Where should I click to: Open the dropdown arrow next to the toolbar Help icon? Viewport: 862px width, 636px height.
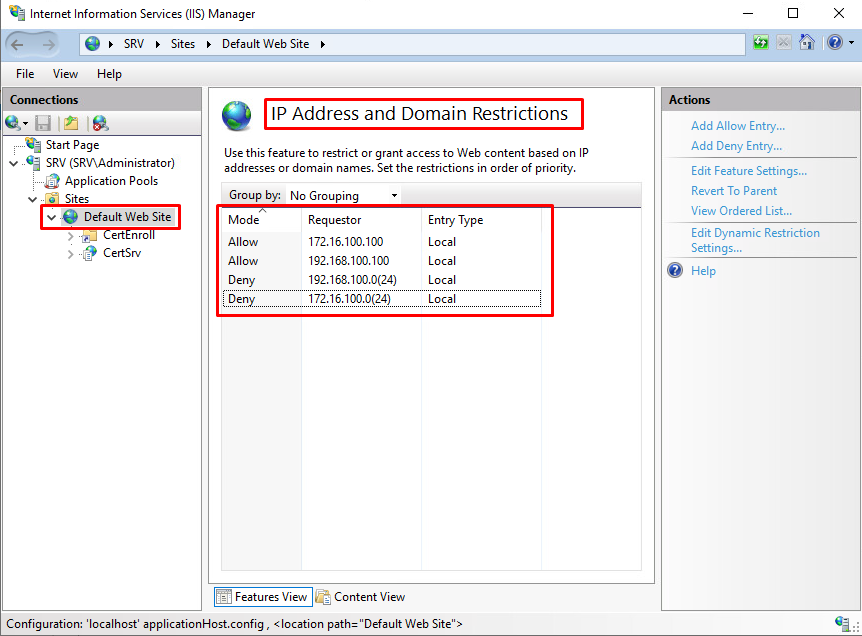click(851, 43)
